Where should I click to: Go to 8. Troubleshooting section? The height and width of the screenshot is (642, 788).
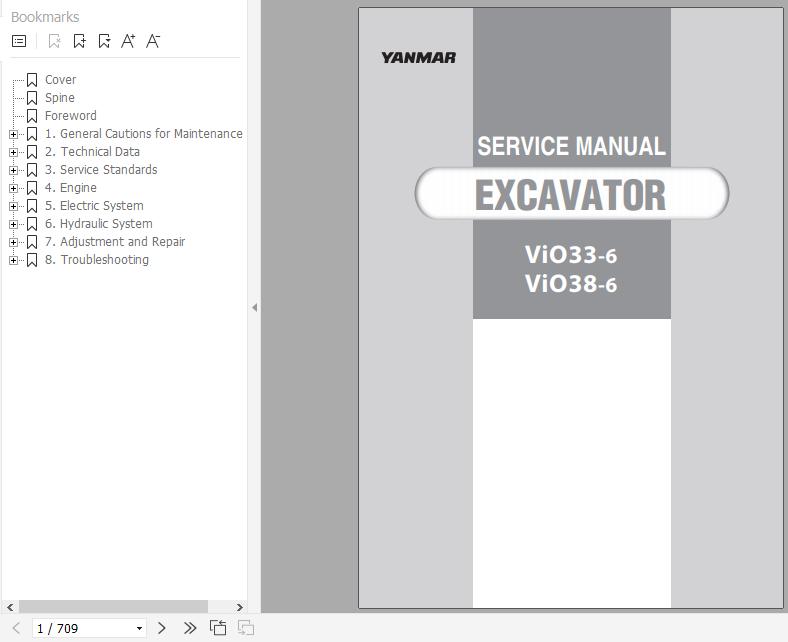click(97, 260)
